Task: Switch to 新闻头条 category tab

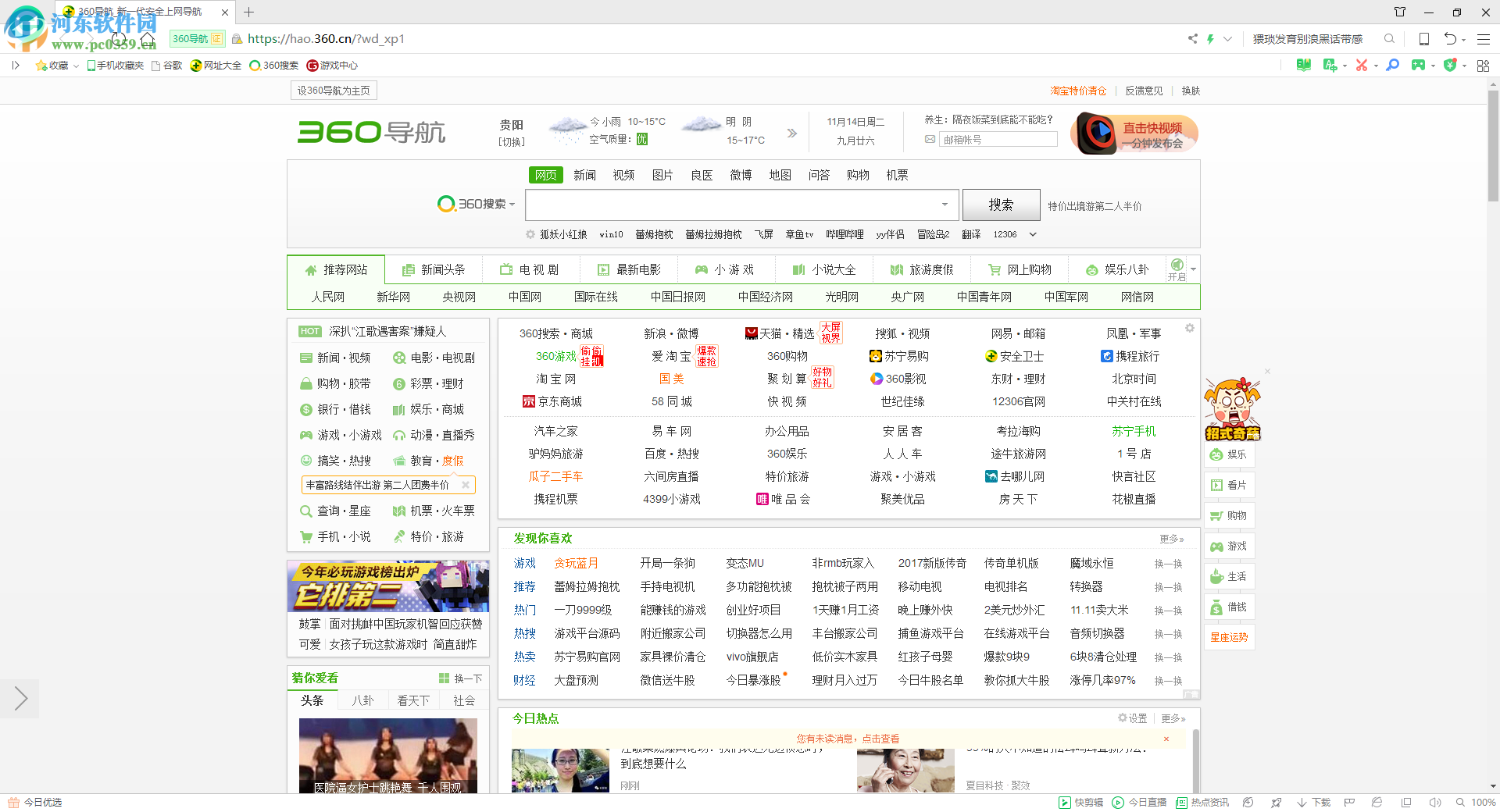Action: (x=434, y=269)
